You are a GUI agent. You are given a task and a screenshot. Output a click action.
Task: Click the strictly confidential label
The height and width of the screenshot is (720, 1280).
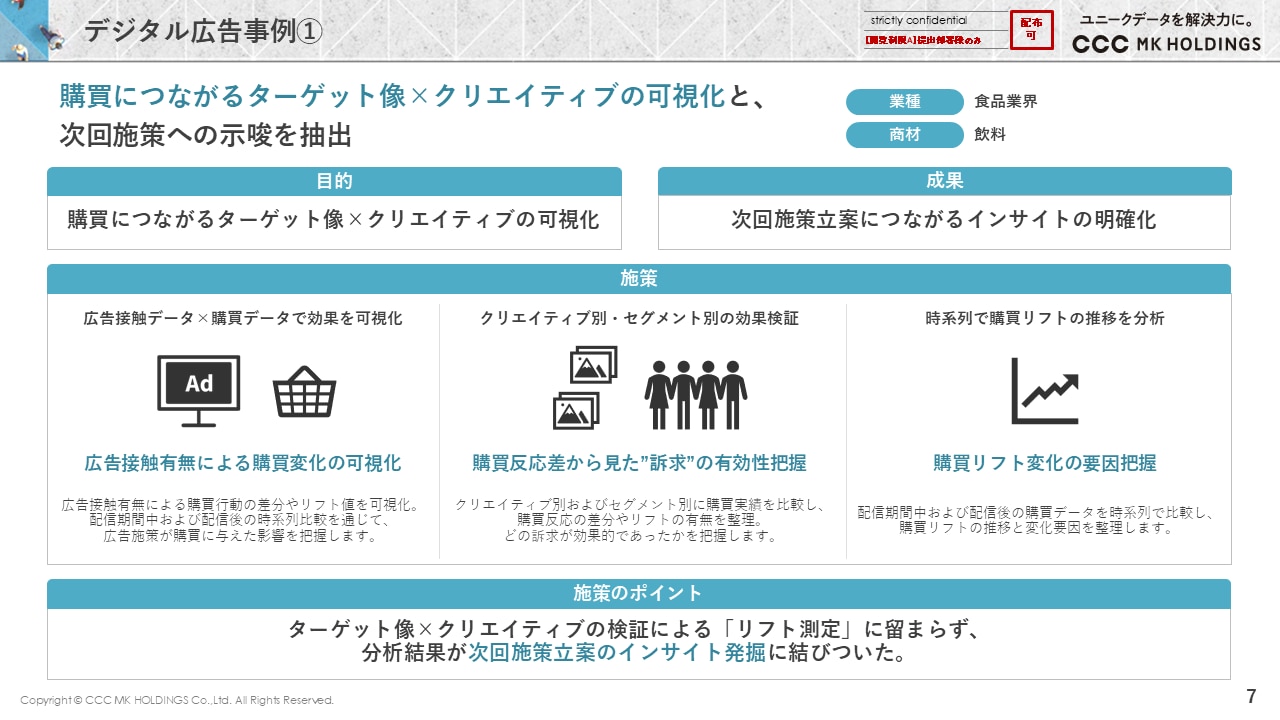pyautogui.click(x=918, y=20)
